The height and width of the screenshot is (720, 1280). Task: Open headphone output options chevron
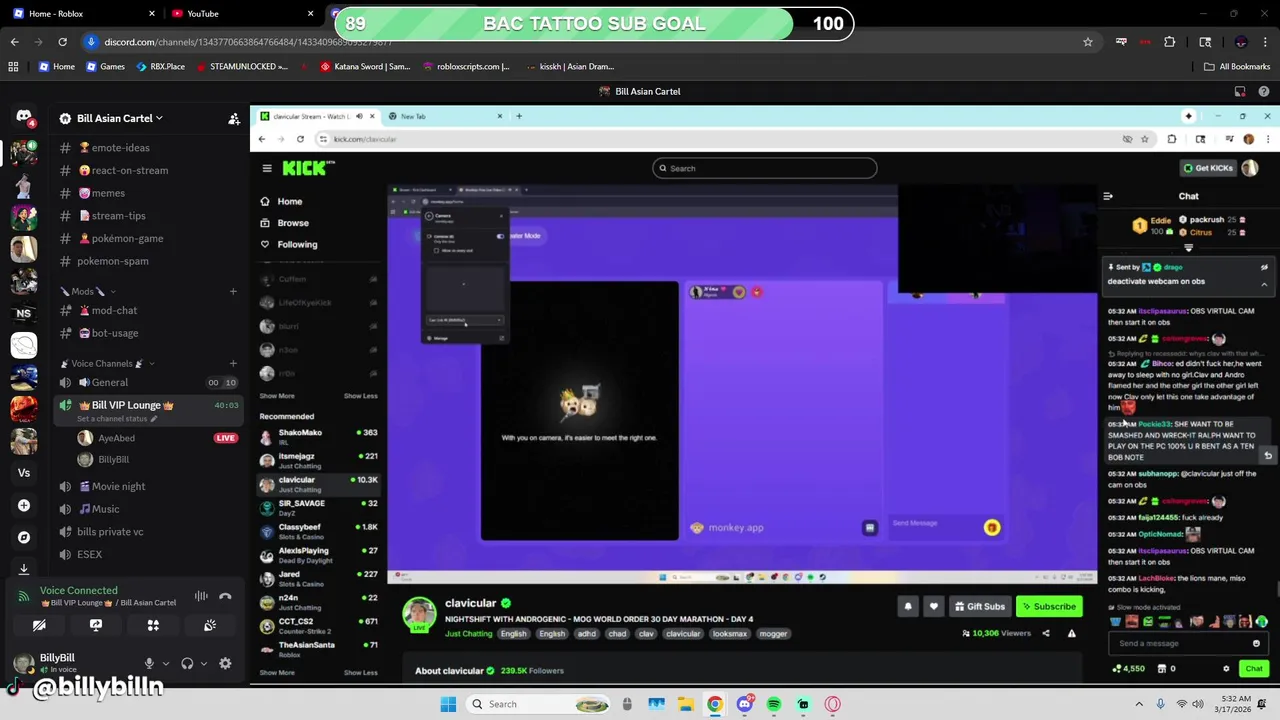pyautogui.click(x=204, y=663)
